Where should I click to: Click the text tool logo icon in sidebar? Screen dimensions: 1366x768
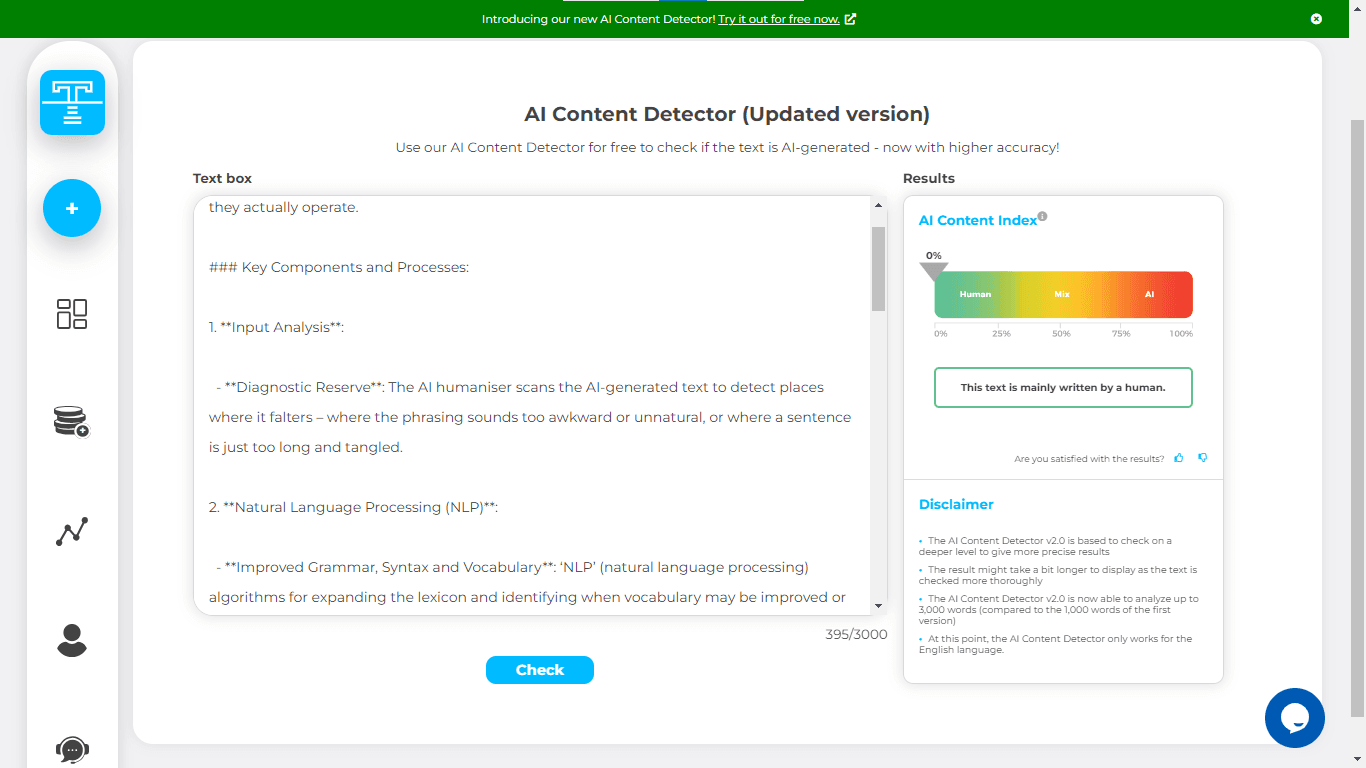click(72, 102)
